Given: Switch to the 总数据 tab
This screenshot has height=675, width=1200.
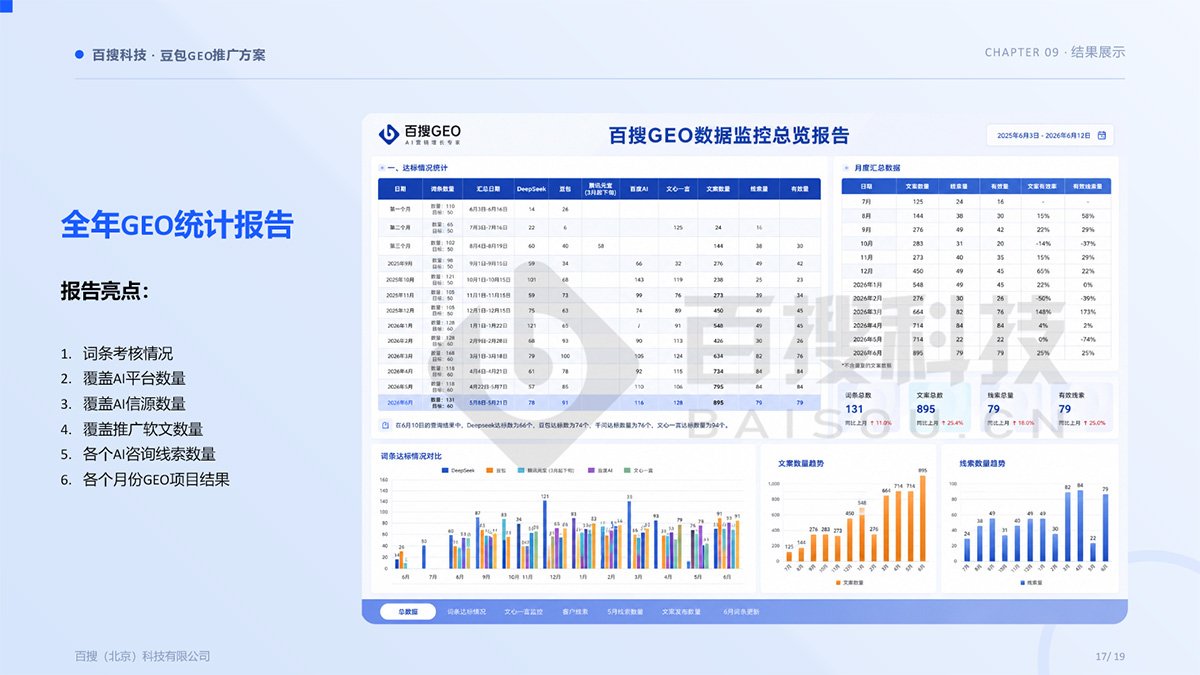Looking at the screenshot, I should (x=408, y=611).
